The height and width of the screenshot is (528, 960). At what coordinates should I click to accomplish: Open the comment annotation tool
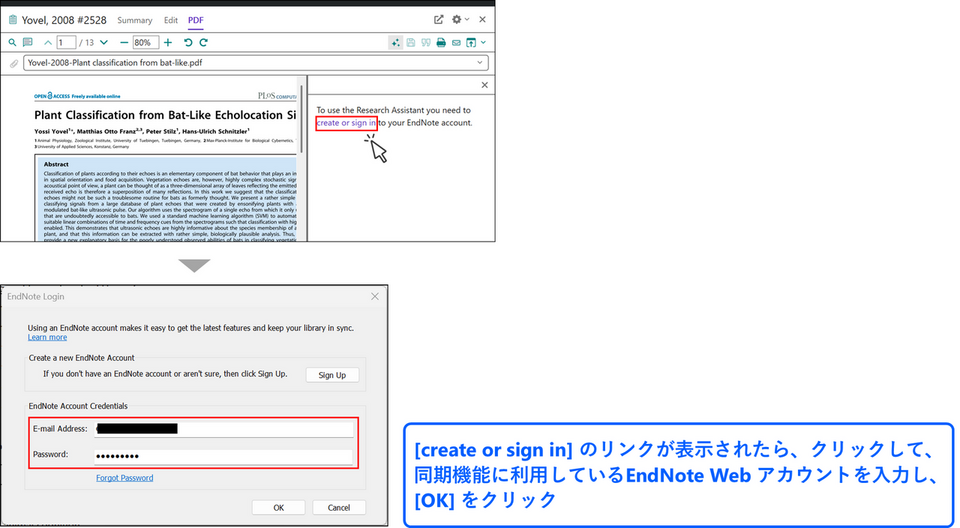(28, 43)
